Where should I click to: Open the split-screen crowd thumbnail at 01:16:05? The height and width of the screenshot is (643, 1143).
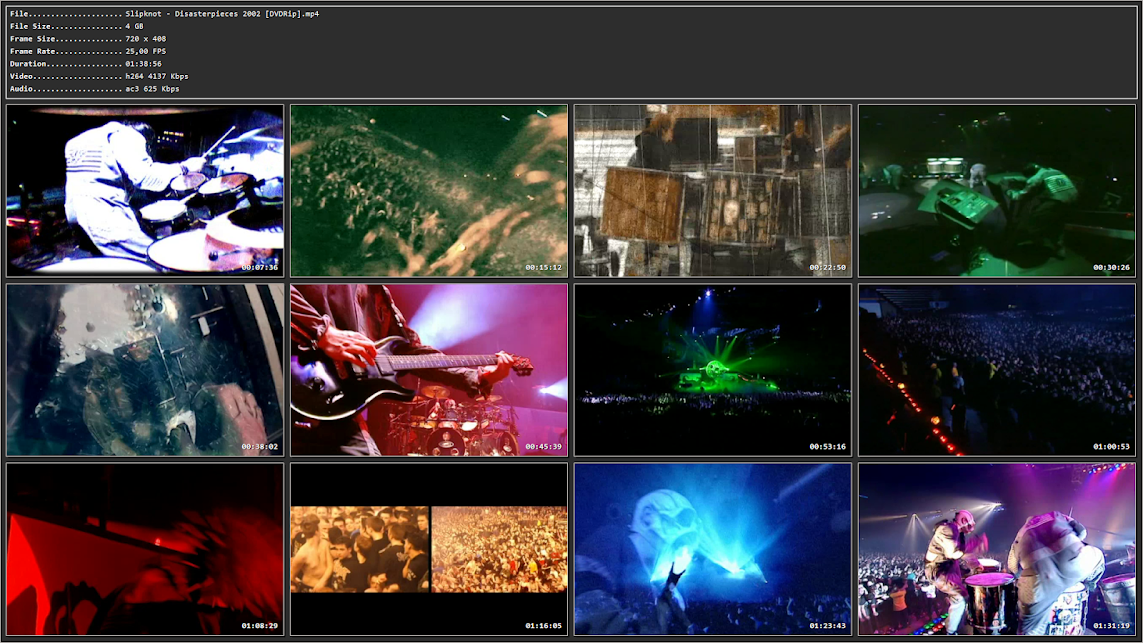click(x=429, y=549)
